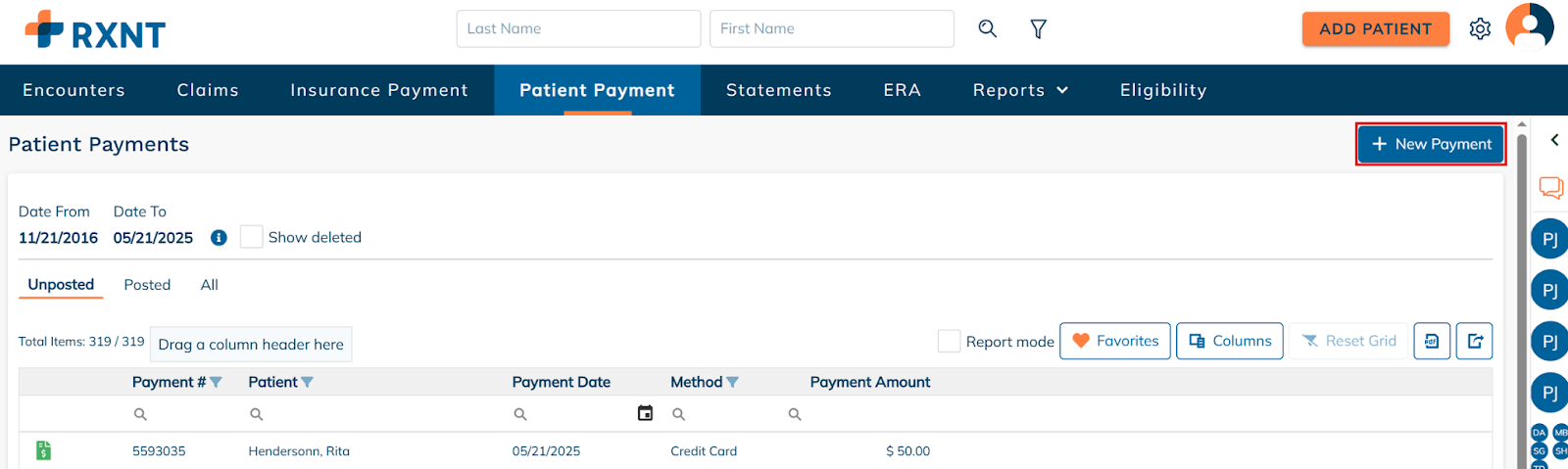This screenshot has height=469, width=1568.
Task: Go to the Insurance Payment menu
Action: tap(379, 90)
